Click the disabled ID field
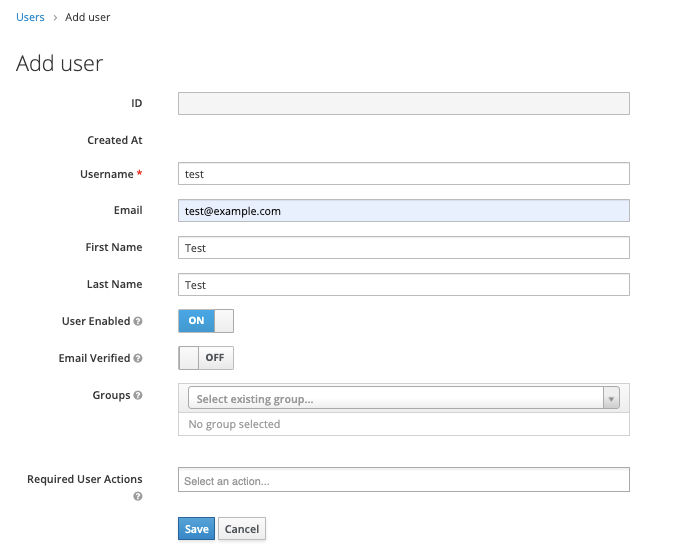Screen dimensions: 675x559 [404, 104]
